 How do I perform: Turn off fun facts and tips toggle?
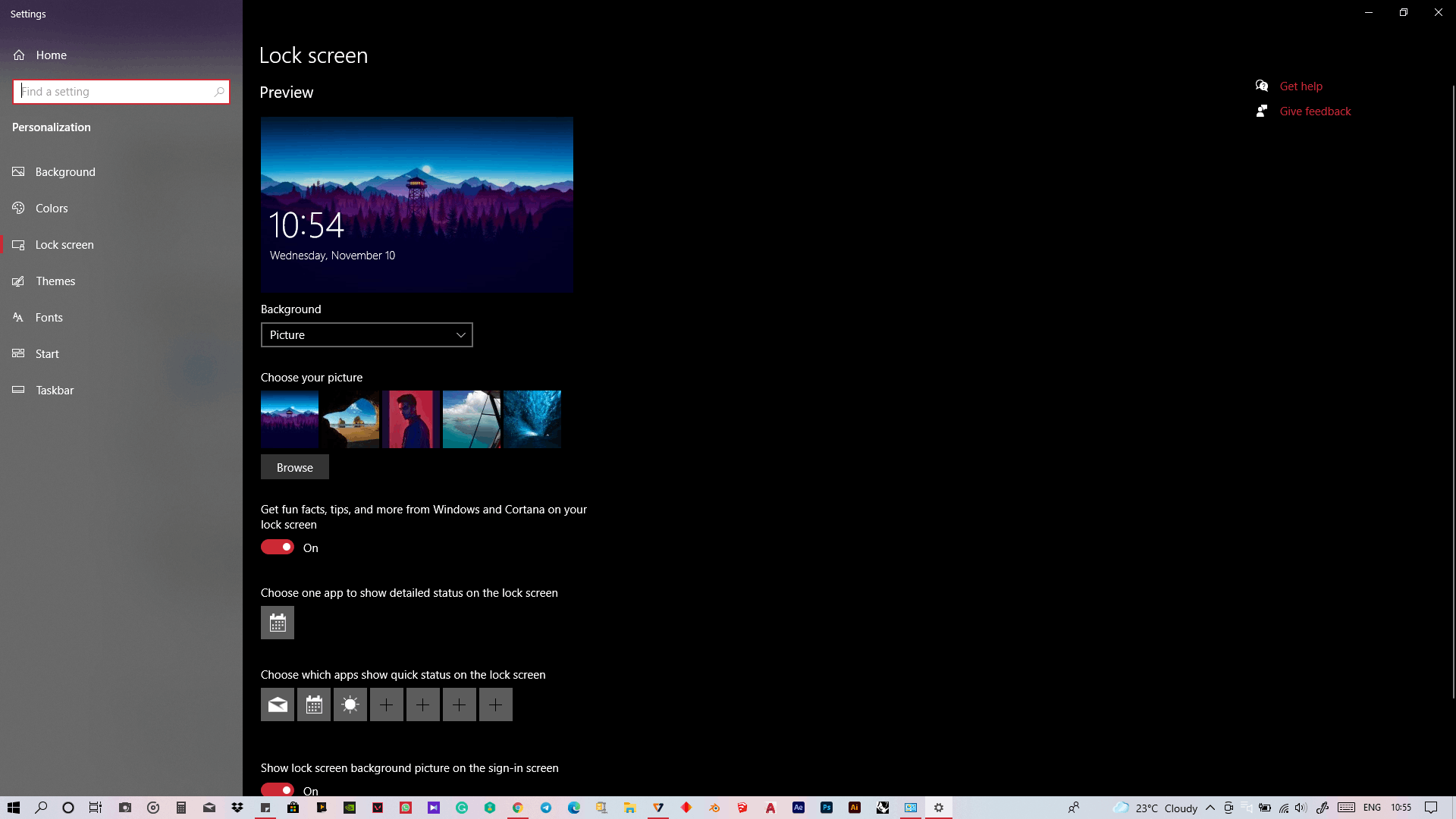[278, 548]
